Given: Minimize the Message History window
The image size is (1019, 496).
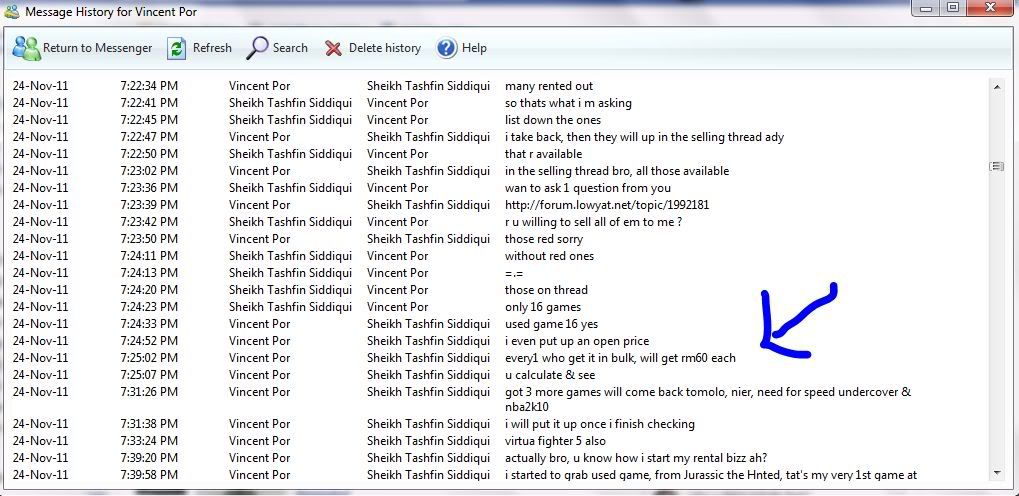Looking at the screenshot, I should point(926,8).
